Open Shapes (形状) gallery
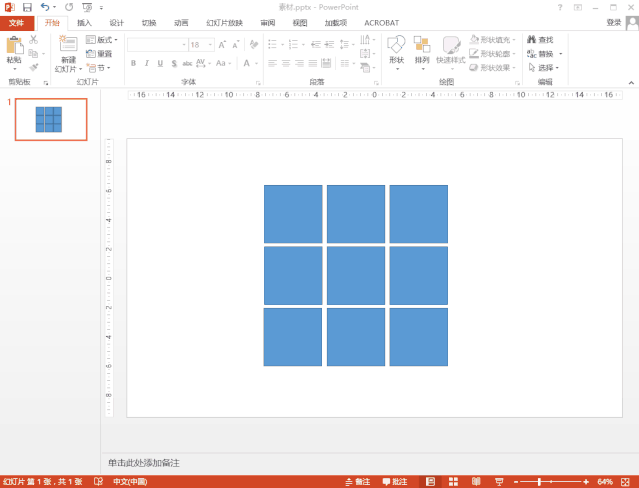The height and width of the screenshot is (488, 639). (x=396, y=53)
